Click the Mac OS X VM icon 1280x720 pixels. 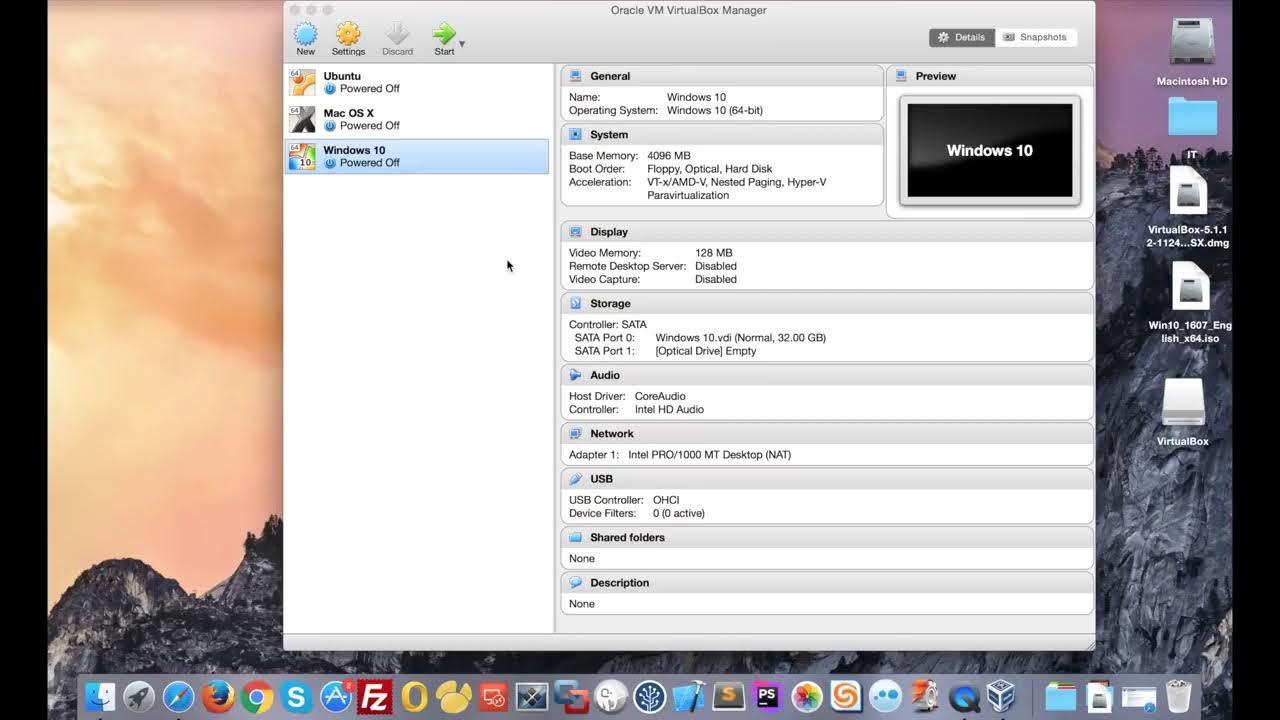[x=302, y=119]
